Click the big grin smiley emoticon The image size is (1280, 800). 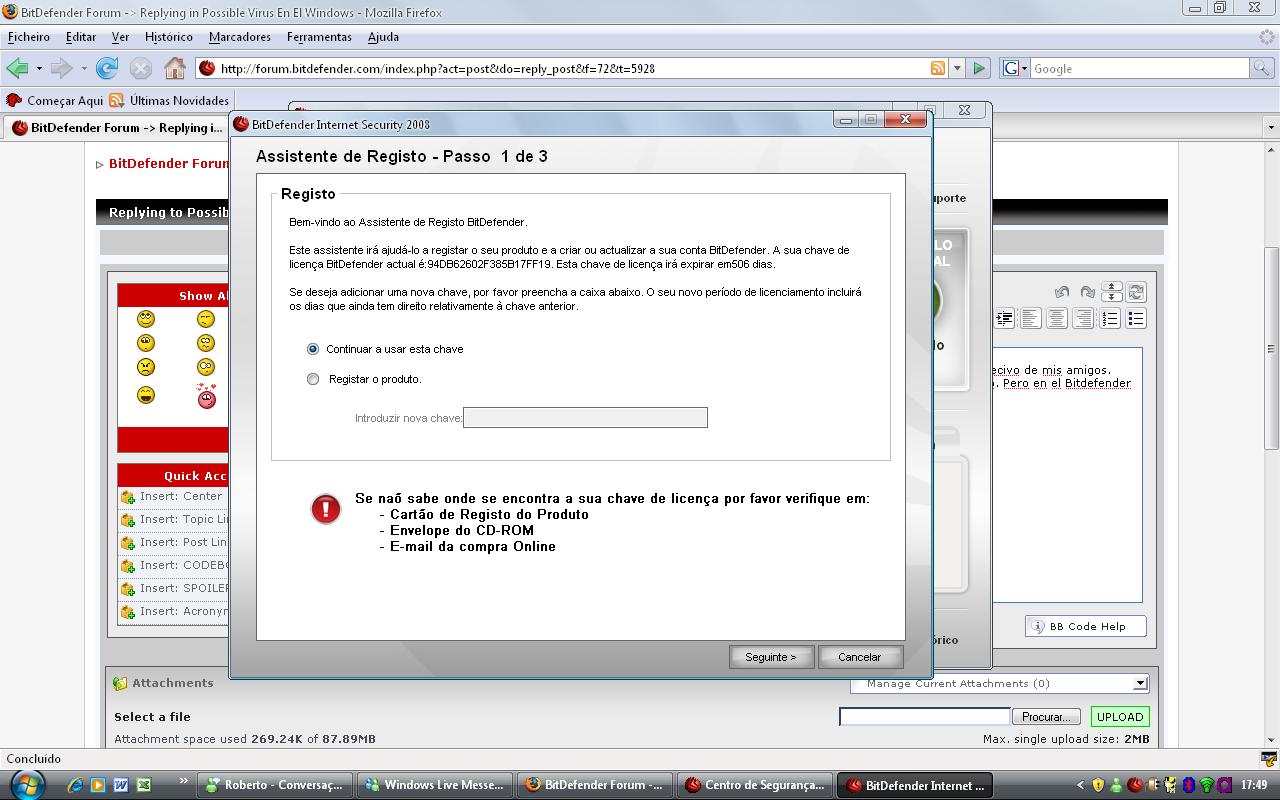pos(146,395)
